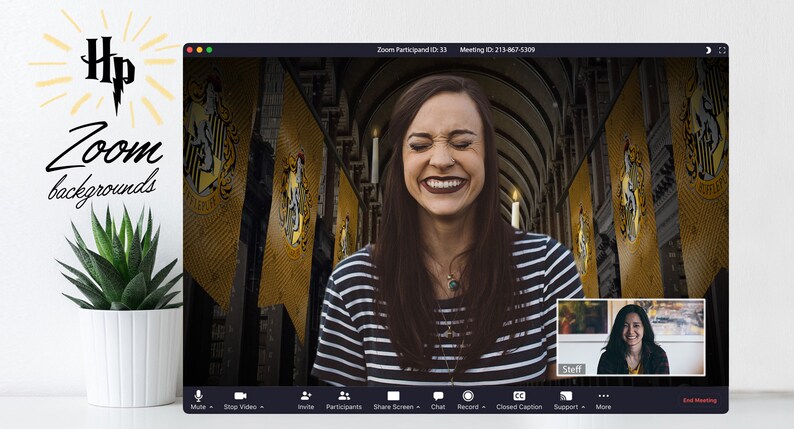Enable Closed Caption
The width and height of the screenshot is (794, 429).
(519, 400)
